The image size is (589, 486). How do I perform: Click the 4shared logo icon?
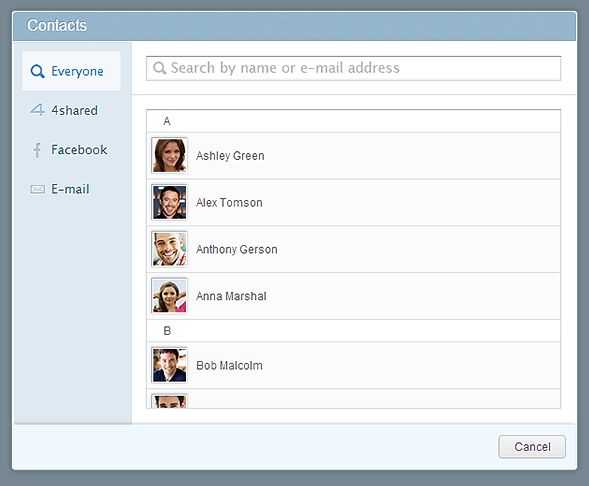coord(37,110)
